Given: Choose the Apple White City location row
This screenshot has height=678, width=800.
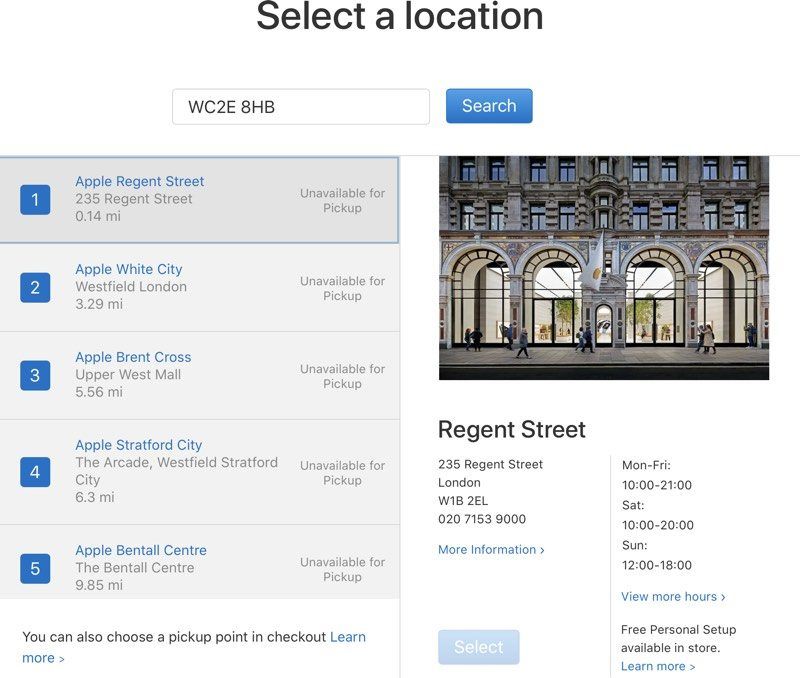Looking at the screenshot, I should [x=128, y=269].
